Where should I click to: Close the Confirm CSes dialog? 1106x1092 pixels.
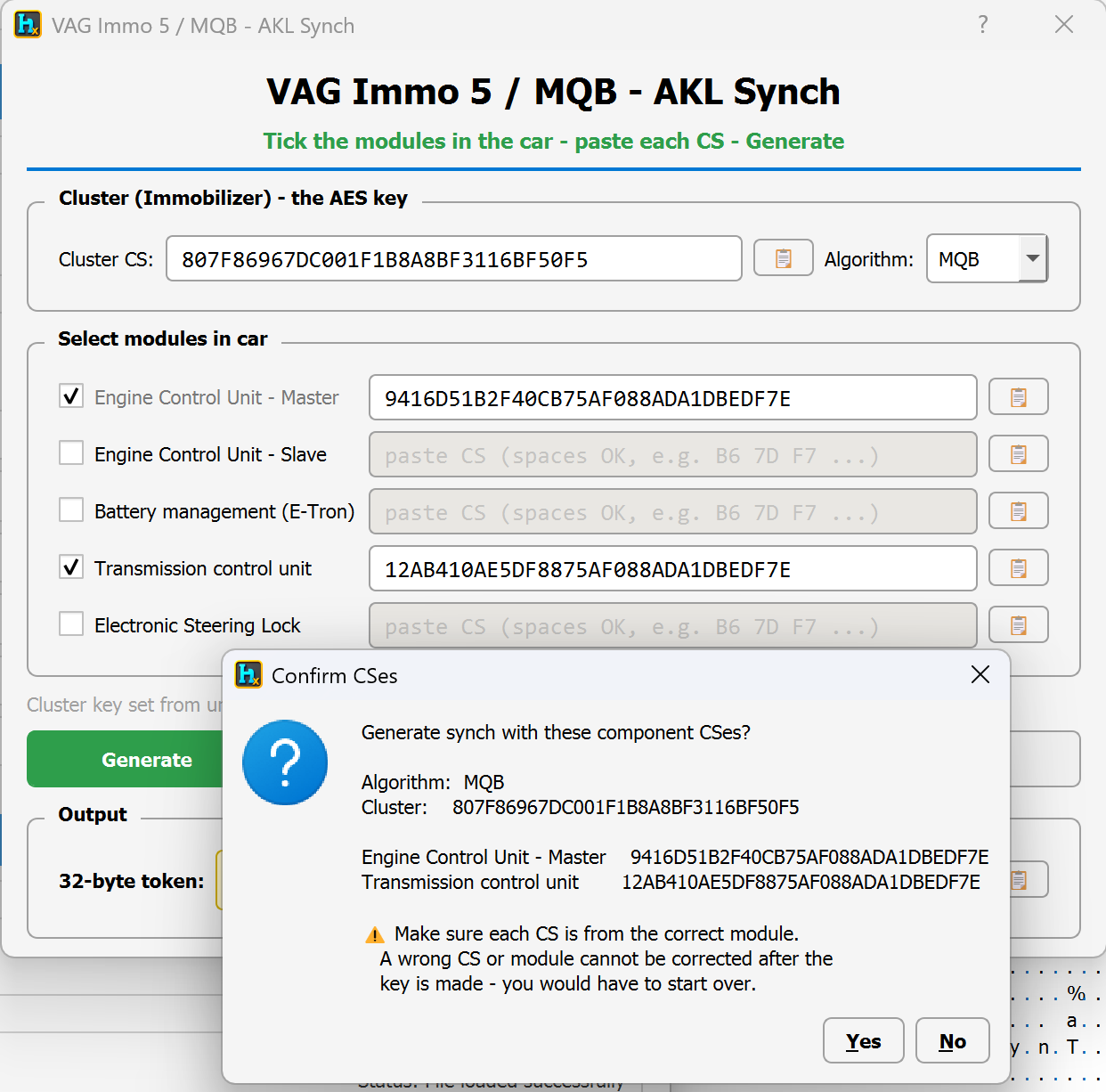980,674
